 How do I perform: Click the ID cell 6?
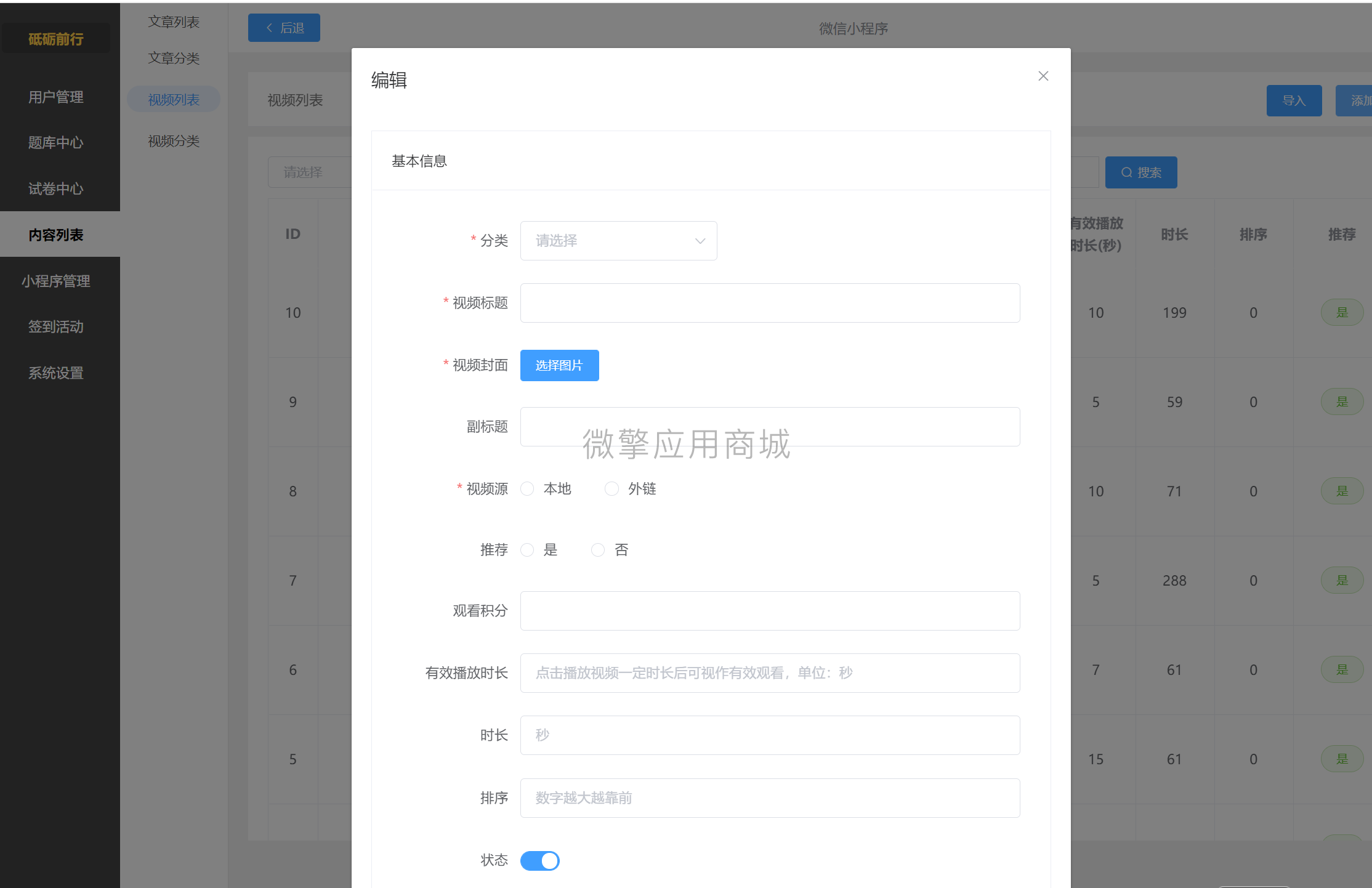point(293,670)
